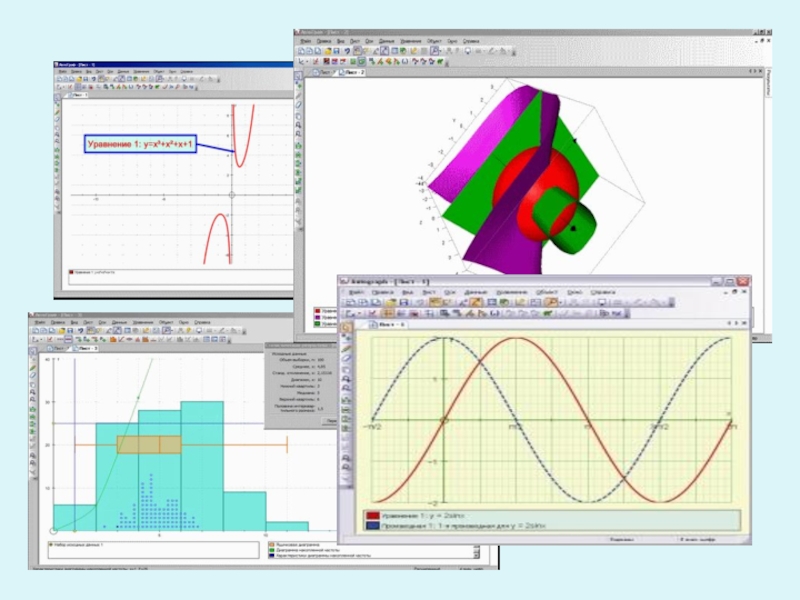Click the first icon in the 3D window's top toolbar

(x=301, y=50)
